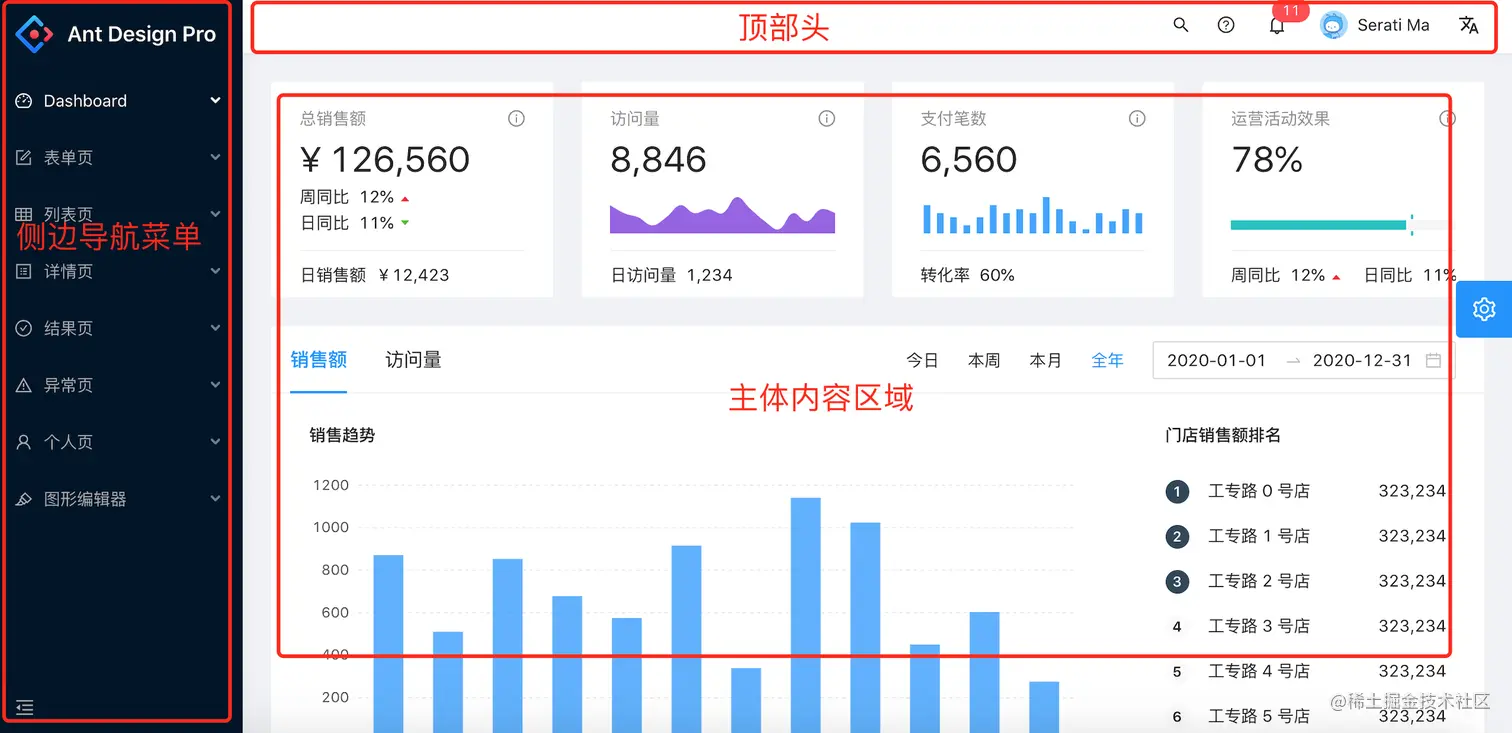The width and height of the screenshot is (1512, 733).
Task: Click rank badge 3 for 工专路 2 号店
Action: pos(1177,581)
